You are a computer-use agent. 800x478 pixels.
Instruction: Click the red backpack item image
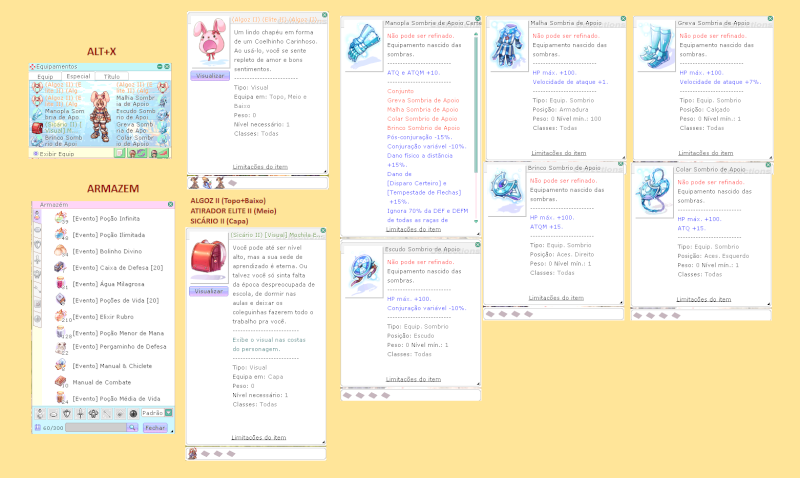(x=208, y=258)
